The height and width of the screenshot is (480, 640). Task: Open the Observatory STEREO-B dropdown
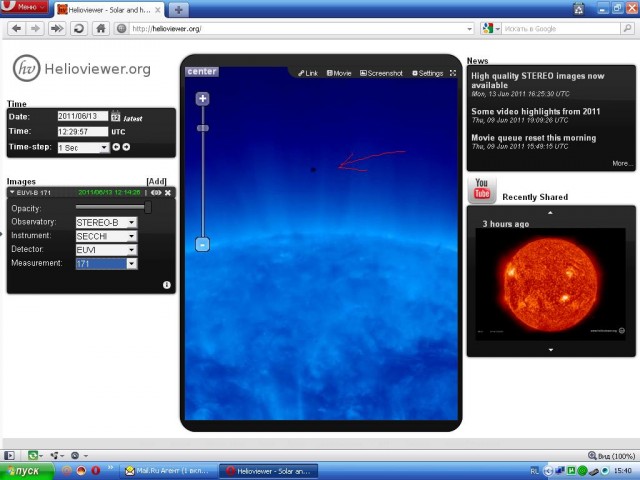point(107,222)
